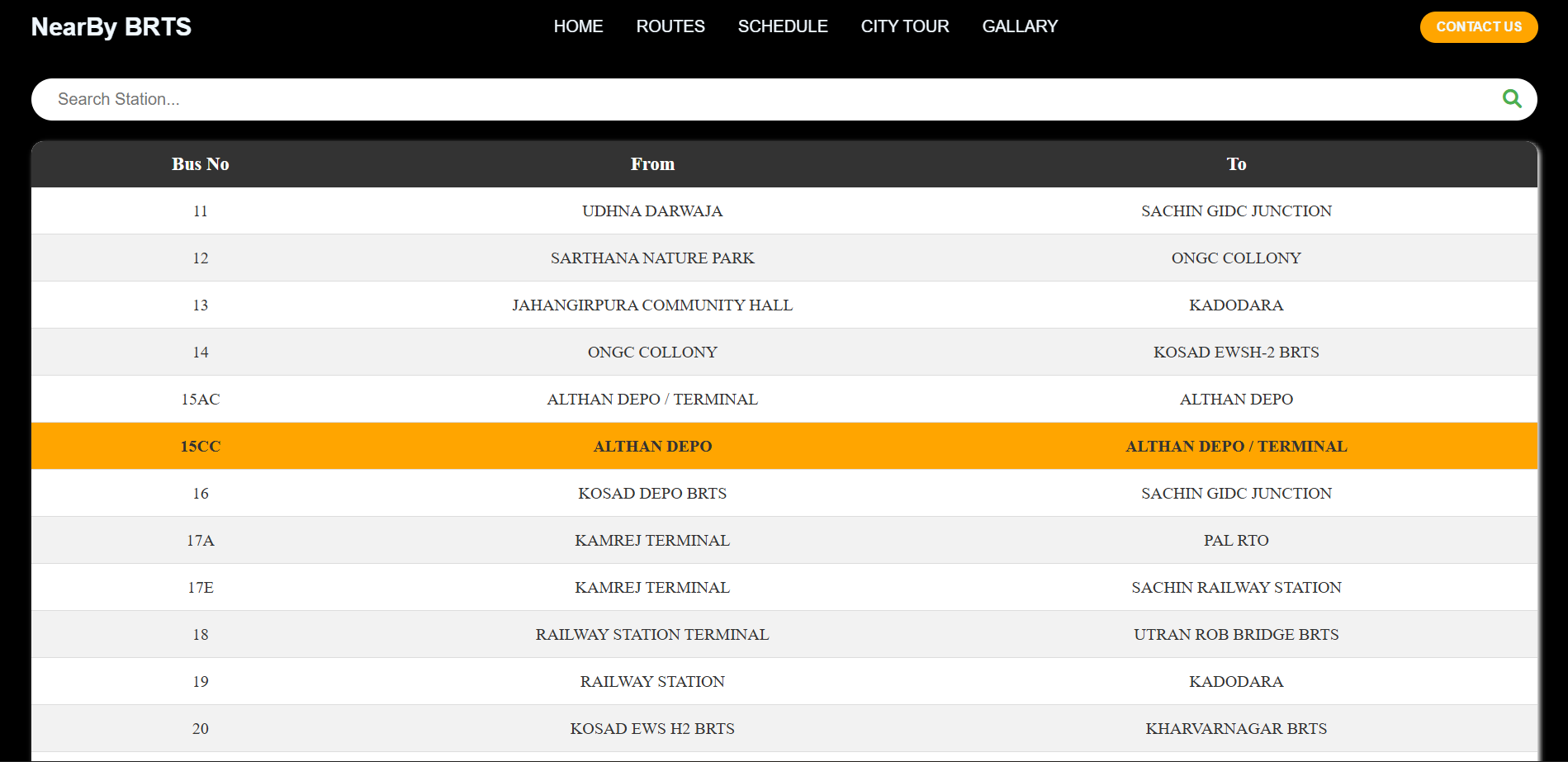Click the NearBy BRTS logo

[111, 27]
